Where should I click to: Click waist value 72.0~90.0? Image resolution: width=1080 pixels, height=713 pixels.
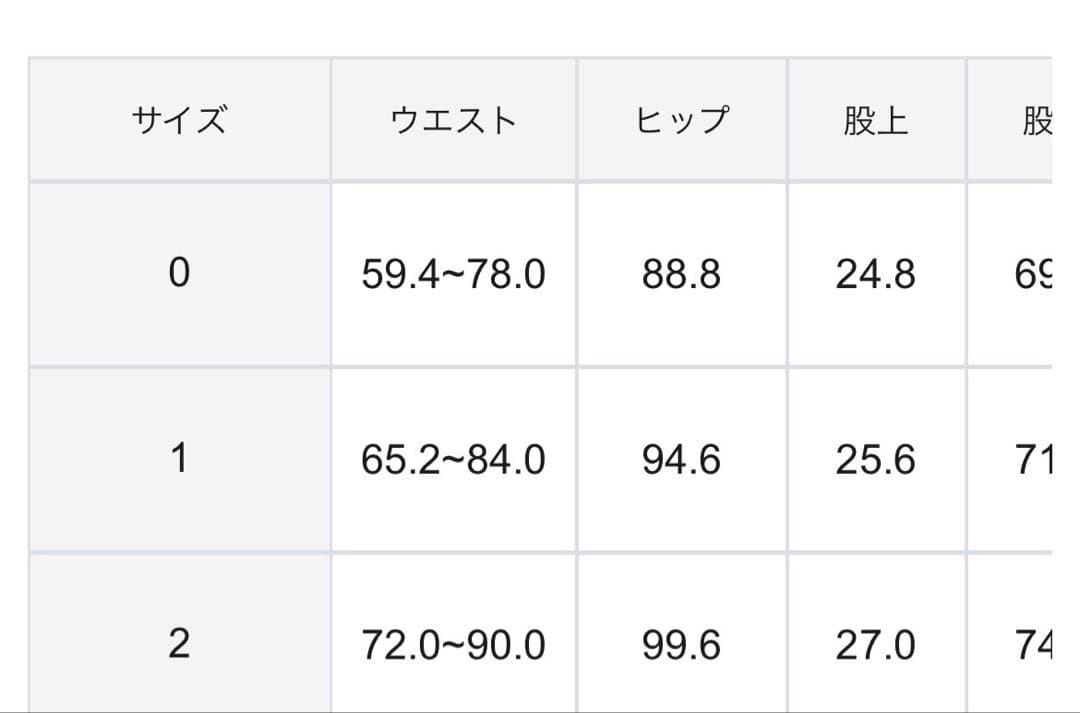pos(453,645)
